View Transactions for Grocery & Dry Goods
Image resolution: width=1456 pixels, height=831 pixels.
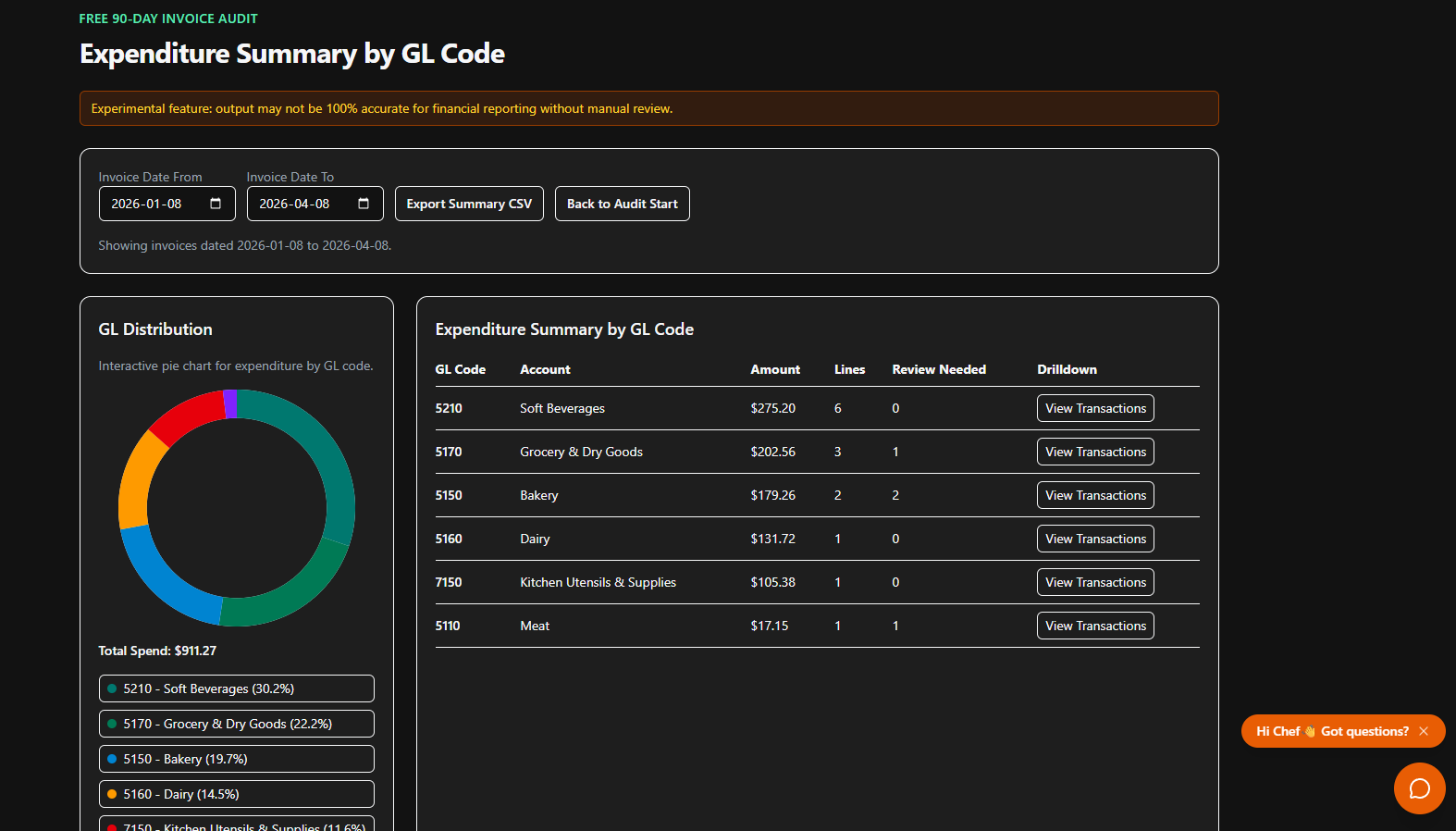pyautogui.click(x=1095, y=452)
